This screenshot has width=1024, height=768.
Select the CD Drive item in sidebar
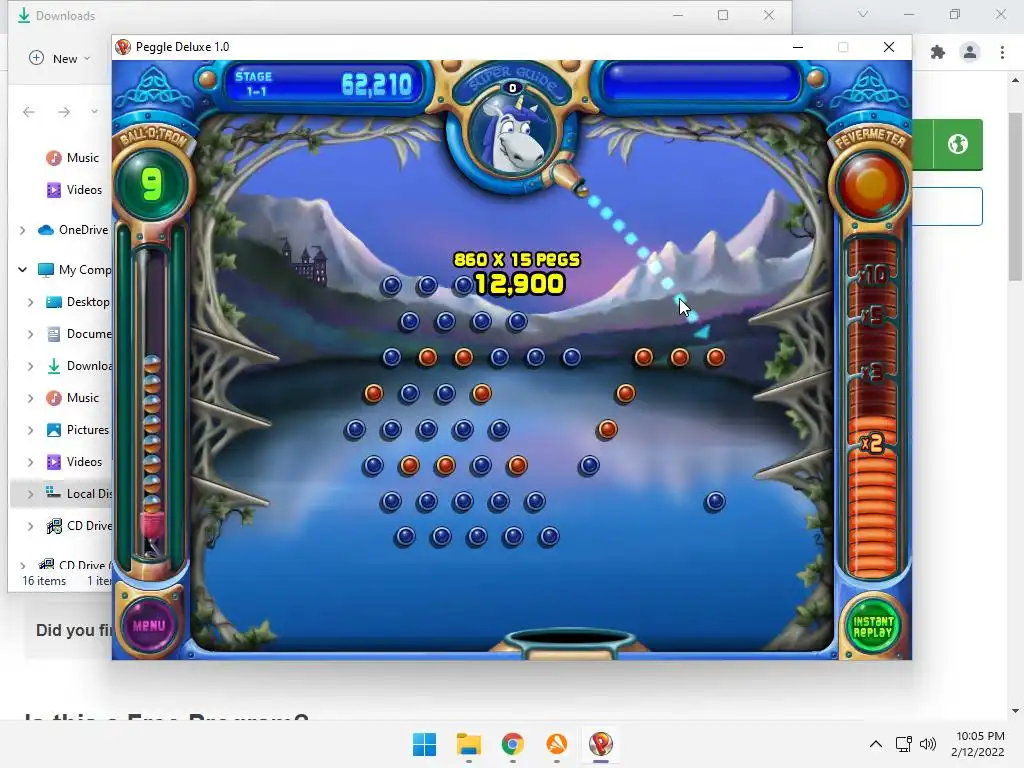78,526
